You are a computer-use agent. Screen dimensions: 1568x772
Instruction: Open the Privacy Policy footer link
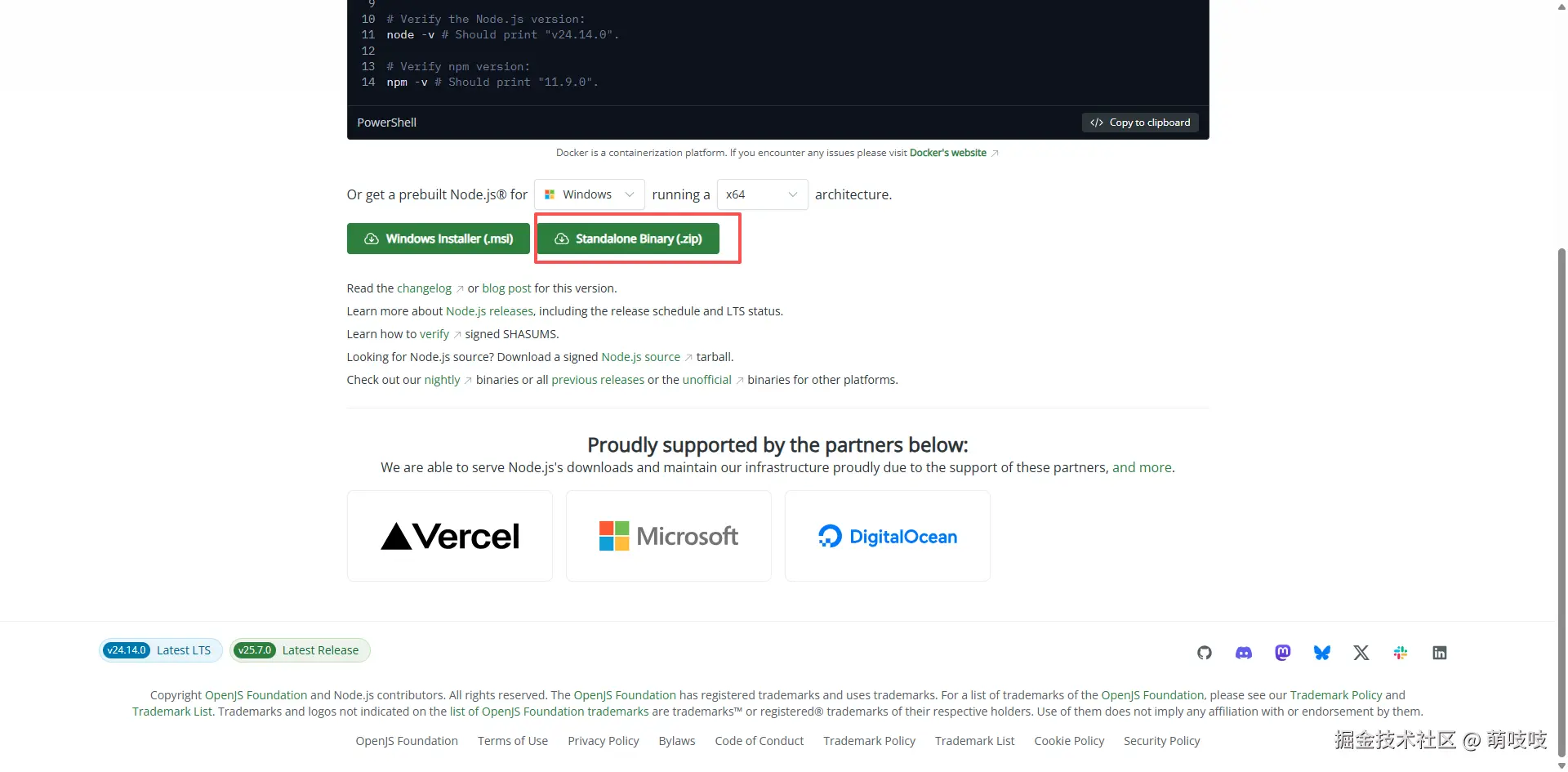pos(603,741)
